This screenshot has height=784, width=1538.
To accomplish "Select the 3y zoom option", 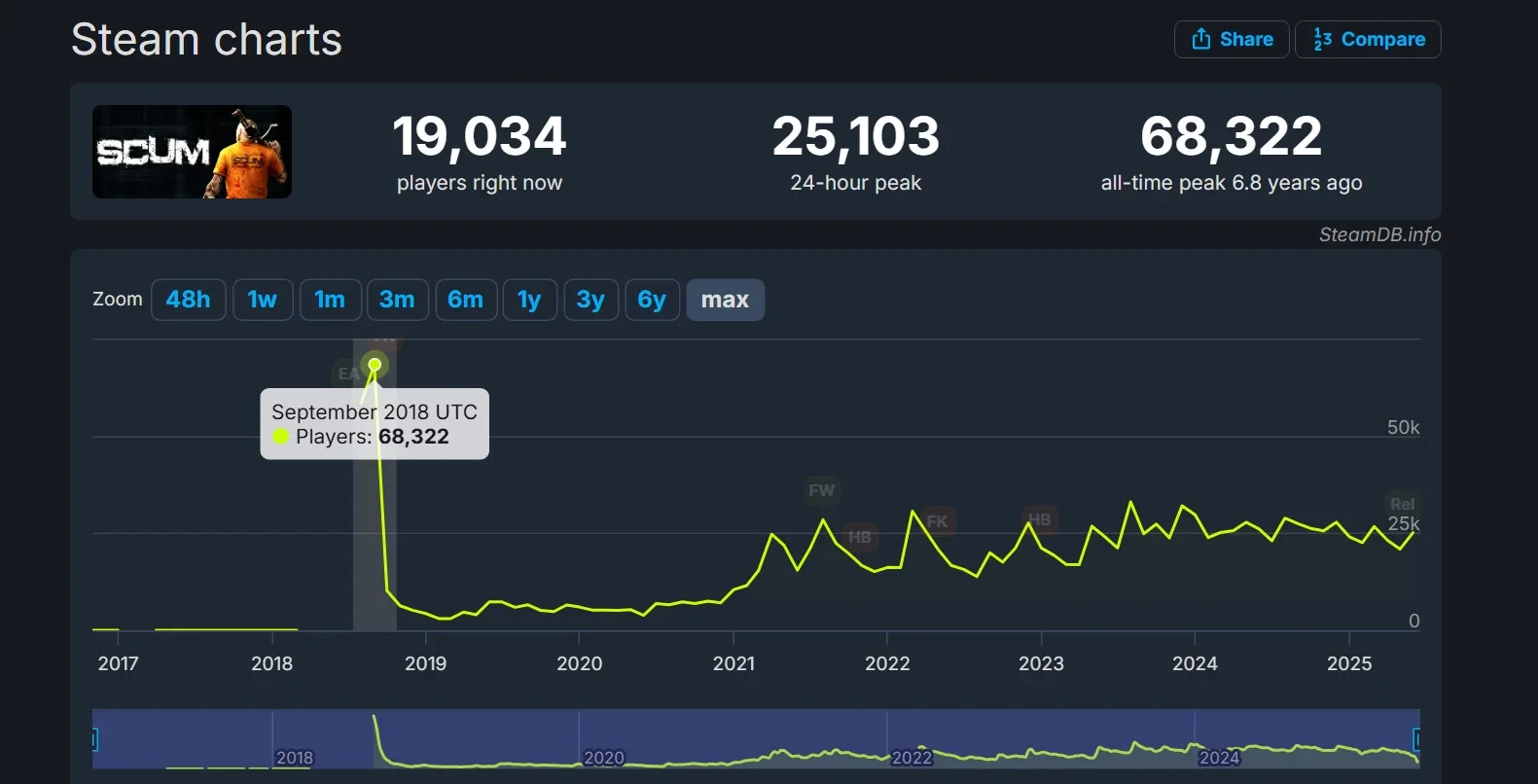I will pyautogui.click(x=590, y=300).
